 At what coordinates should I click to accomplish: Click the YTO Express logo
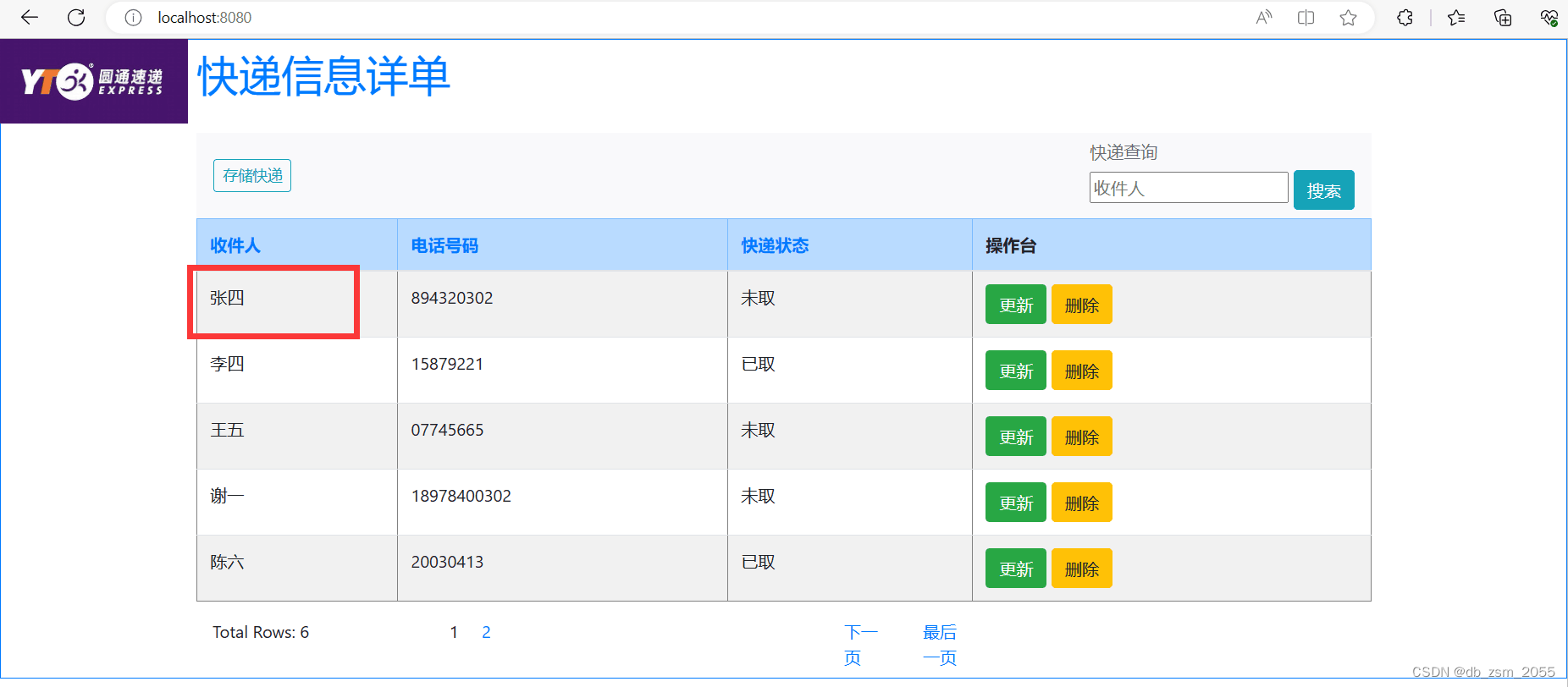click(x=94, y=81)
